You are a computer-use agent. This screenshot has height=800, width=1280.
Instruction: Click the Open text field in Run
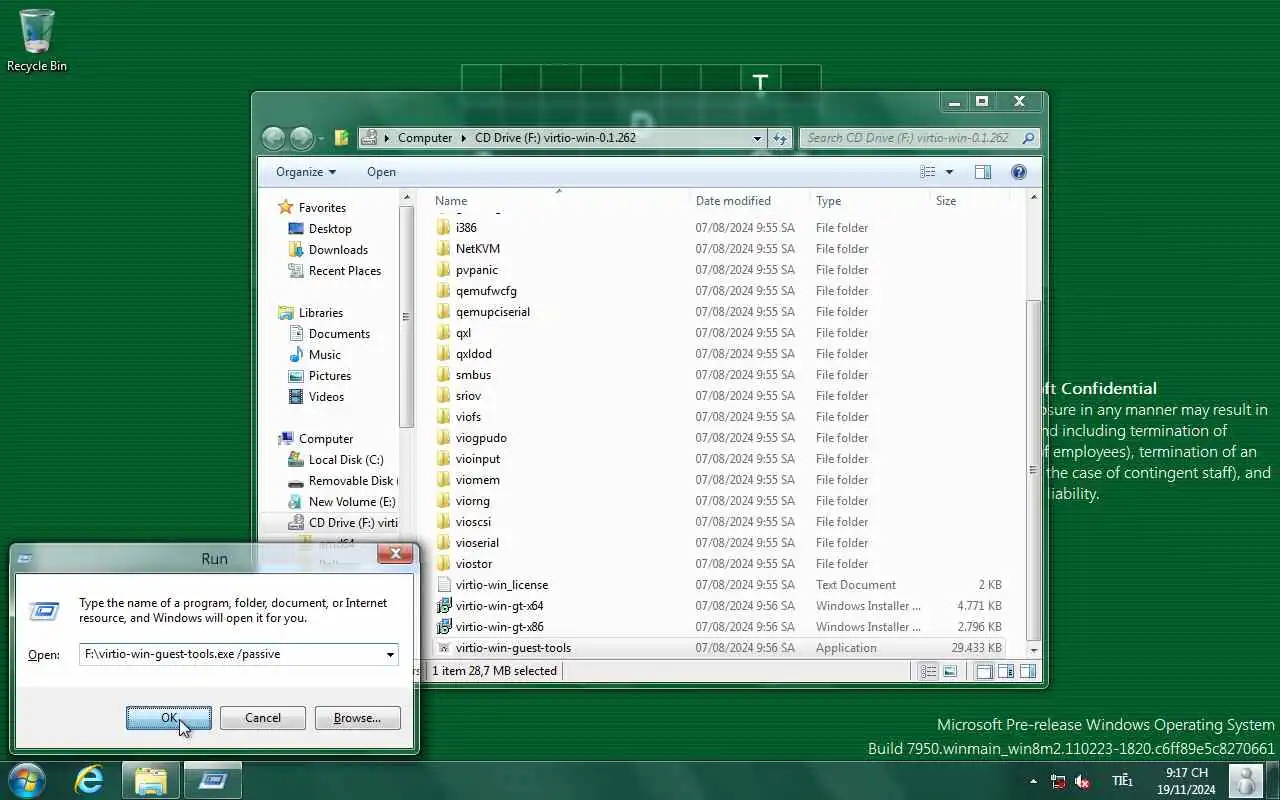tap(231, 655)
